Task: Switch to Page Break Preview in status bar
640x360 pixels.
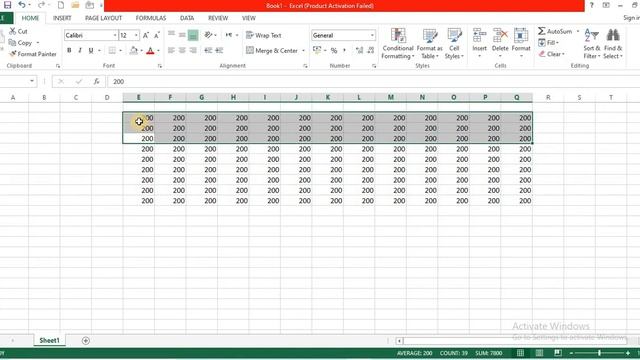Action: [558, 353]
